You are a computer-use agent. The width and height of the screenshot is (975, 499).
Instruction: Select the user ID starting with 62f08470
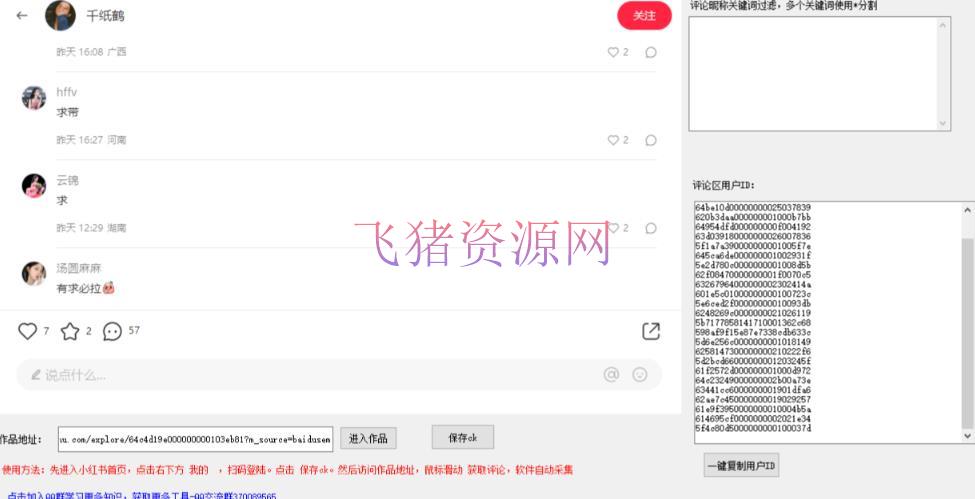753,274
